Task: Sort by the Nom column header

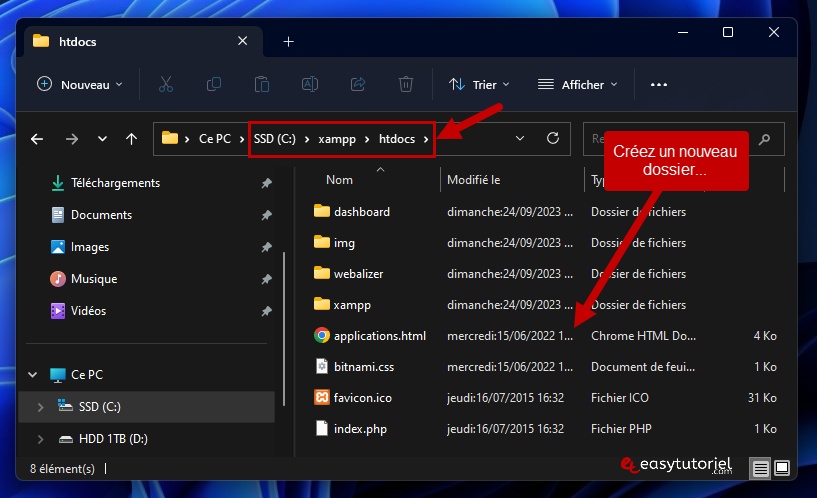Action: pyautogui.click(x=339, y=180)
